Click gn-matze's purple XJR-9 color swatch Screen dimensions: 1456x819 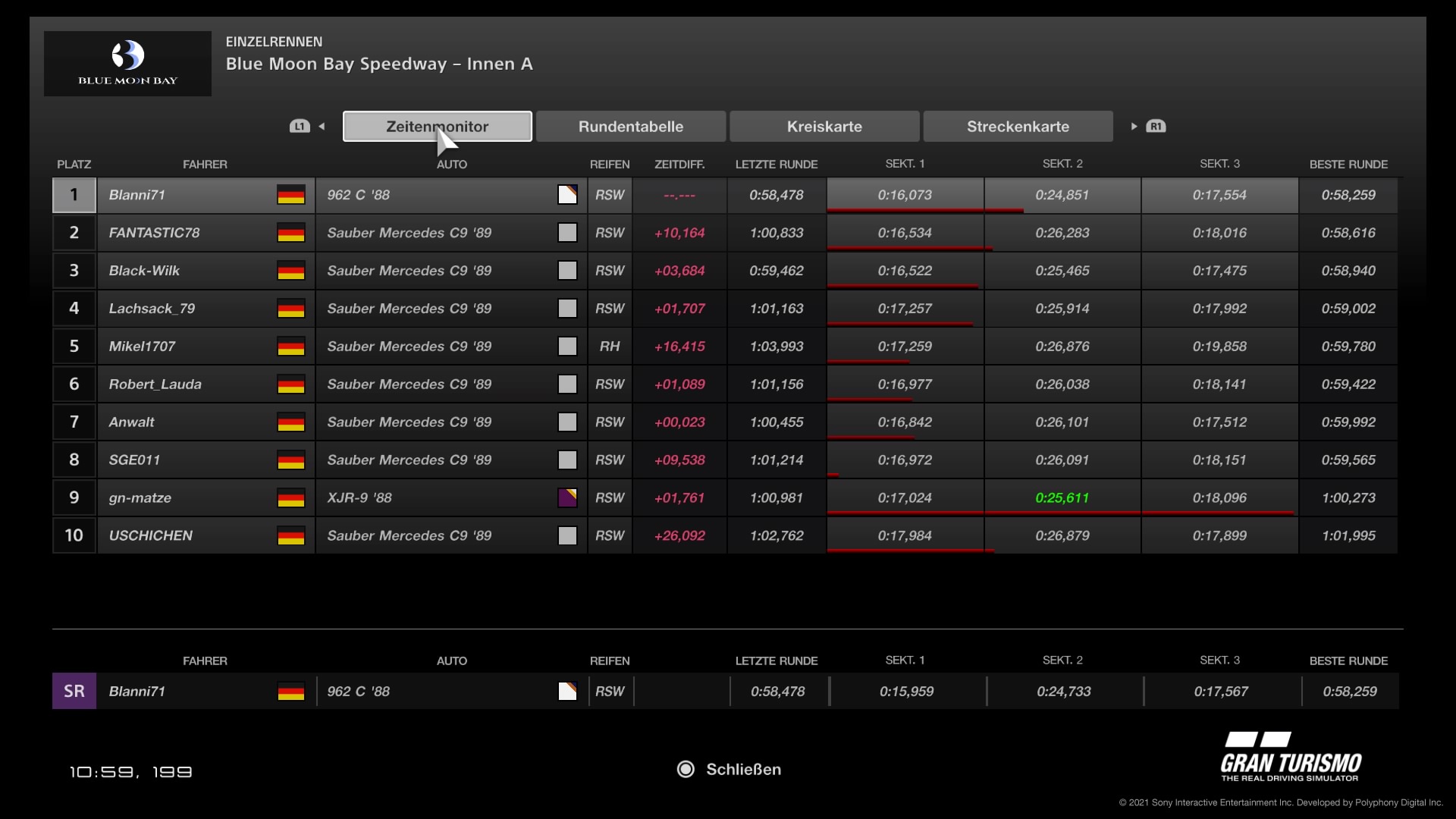(x=567, y=498)
